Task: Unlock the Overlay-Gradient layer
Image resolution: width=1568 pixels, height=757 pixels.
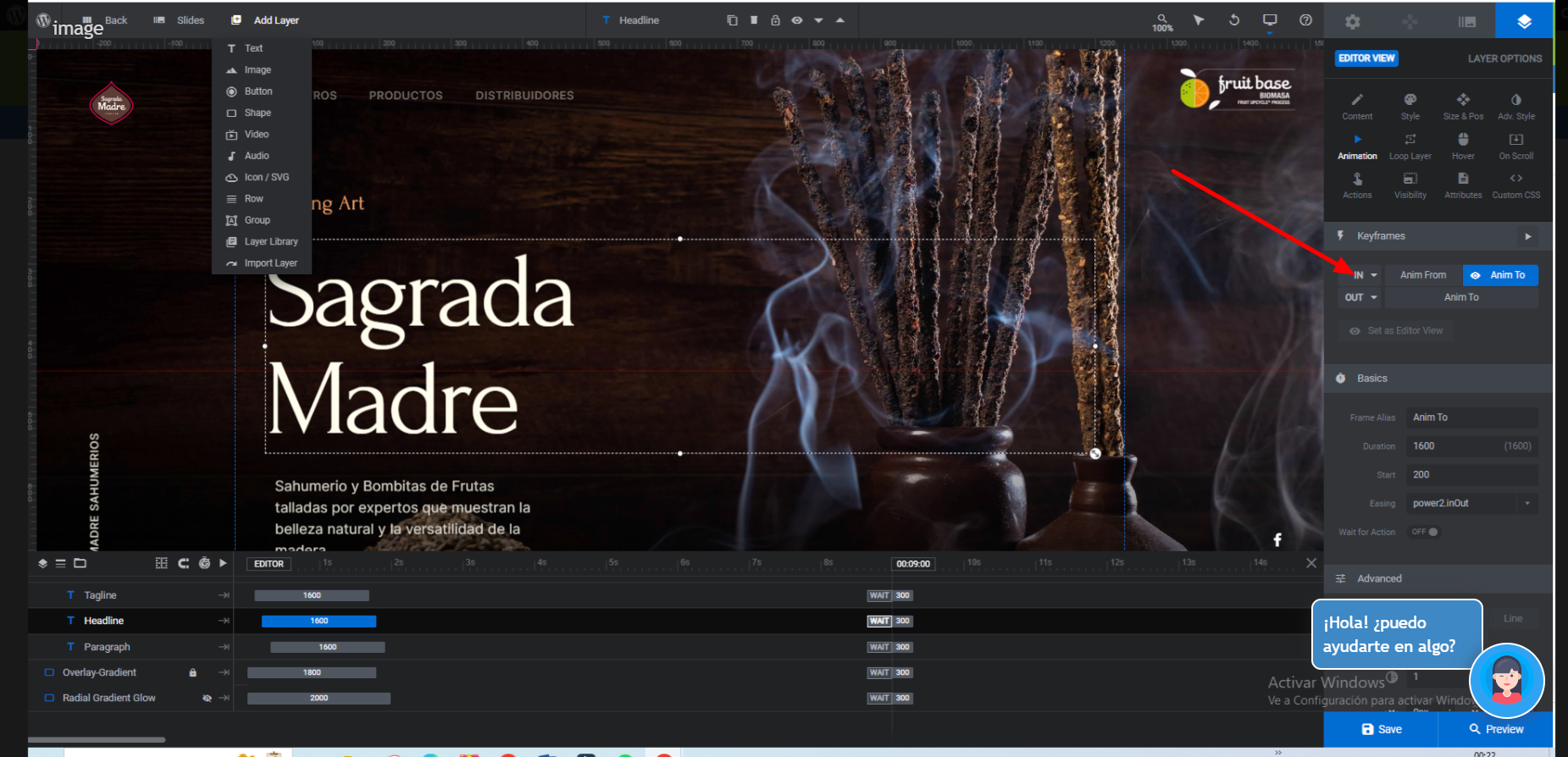Action: 192,672
